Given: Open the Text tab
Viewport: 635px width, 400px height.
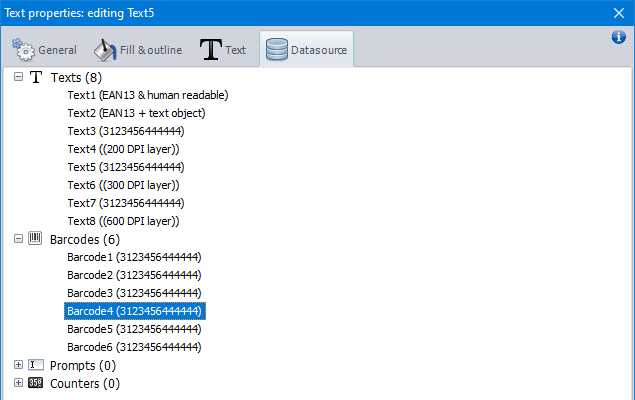Looking at the screenshot, I should click(x=223, y=50).
